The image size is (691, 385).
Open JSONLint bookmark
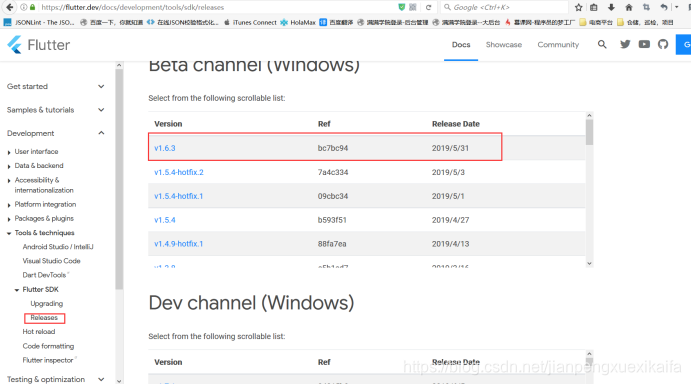click(x=39, y=22)
